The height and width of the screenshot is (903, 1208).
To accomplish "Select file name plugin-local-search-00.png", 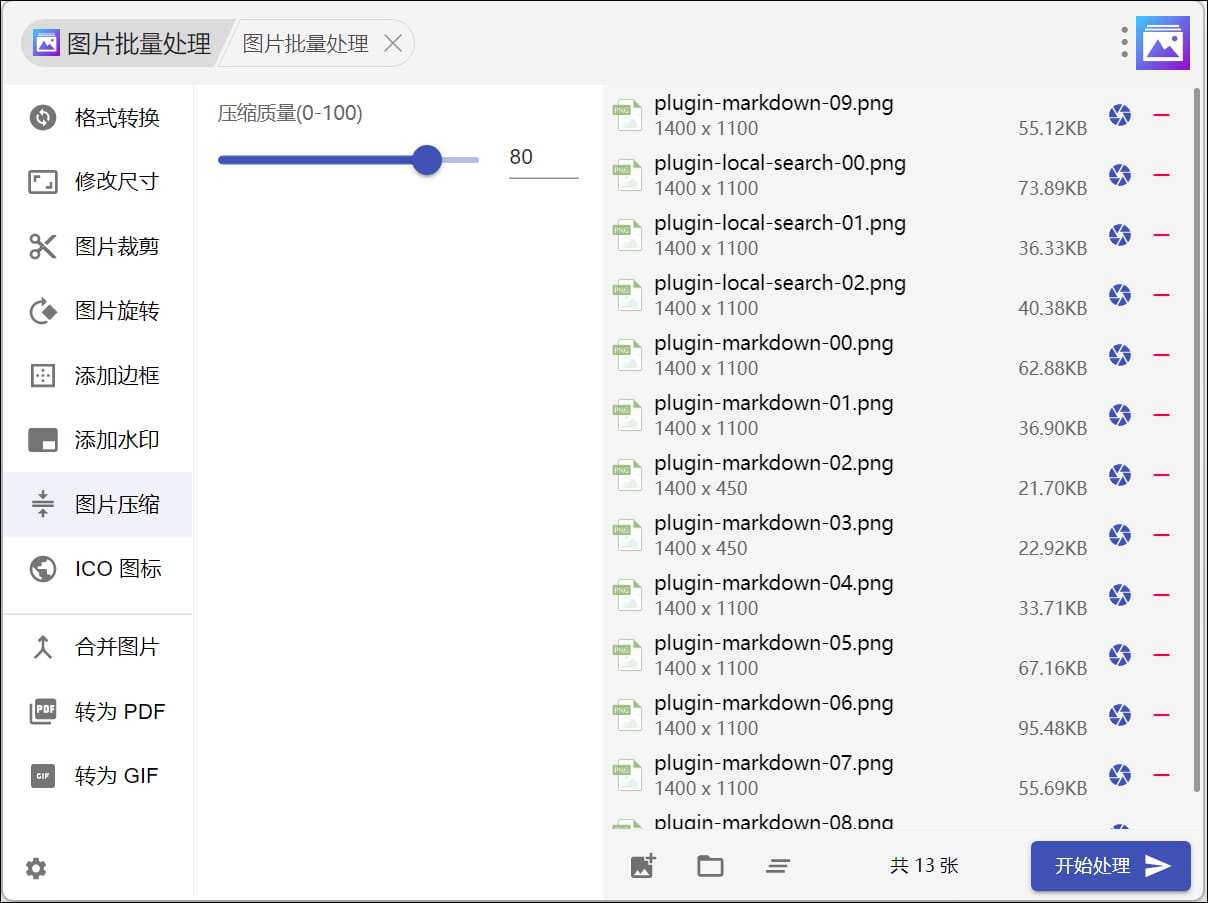I will click(780, 163).
